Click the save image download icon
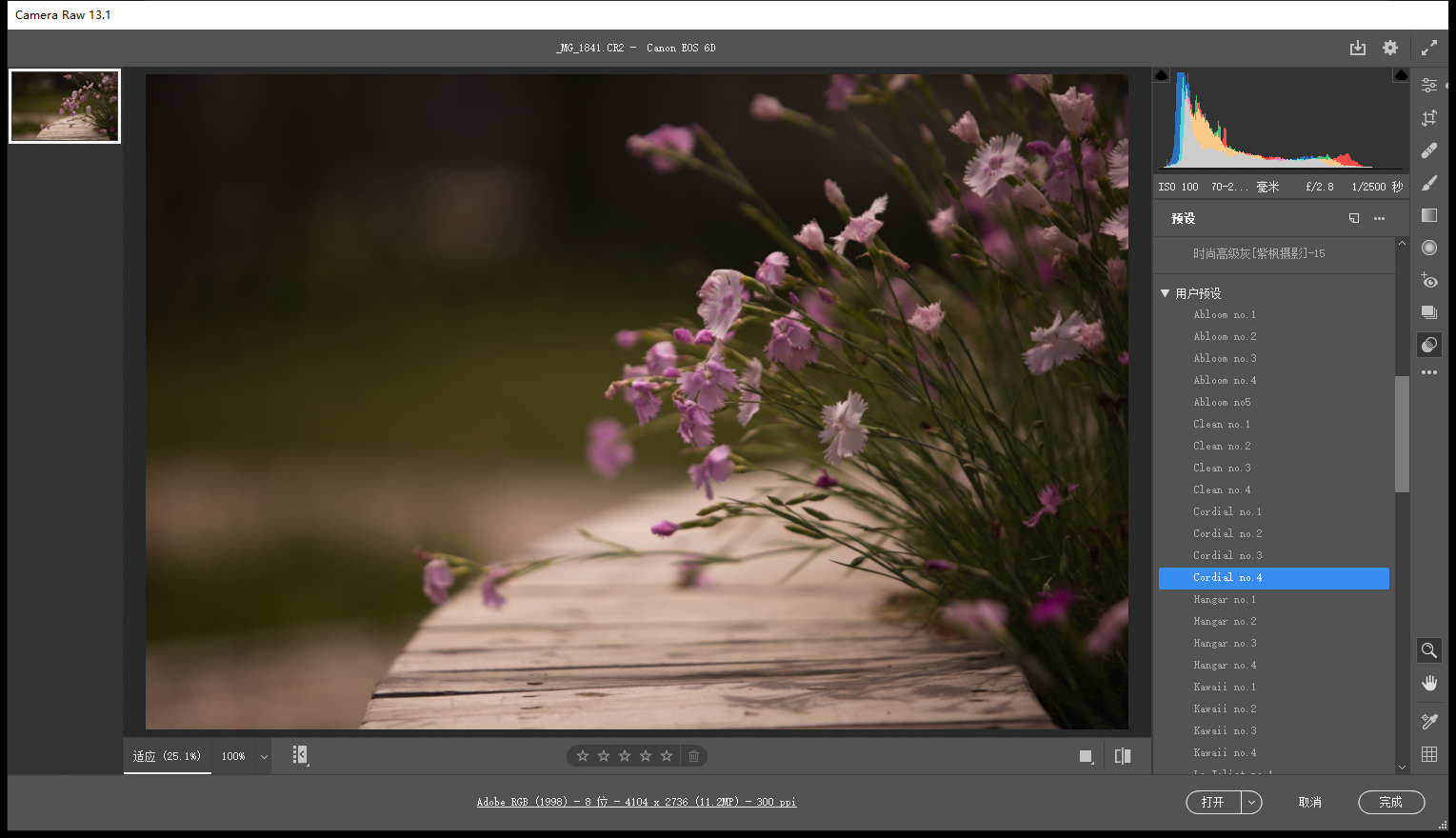This screenshot has height=838, width=1456. click(x=1357, y=48)
